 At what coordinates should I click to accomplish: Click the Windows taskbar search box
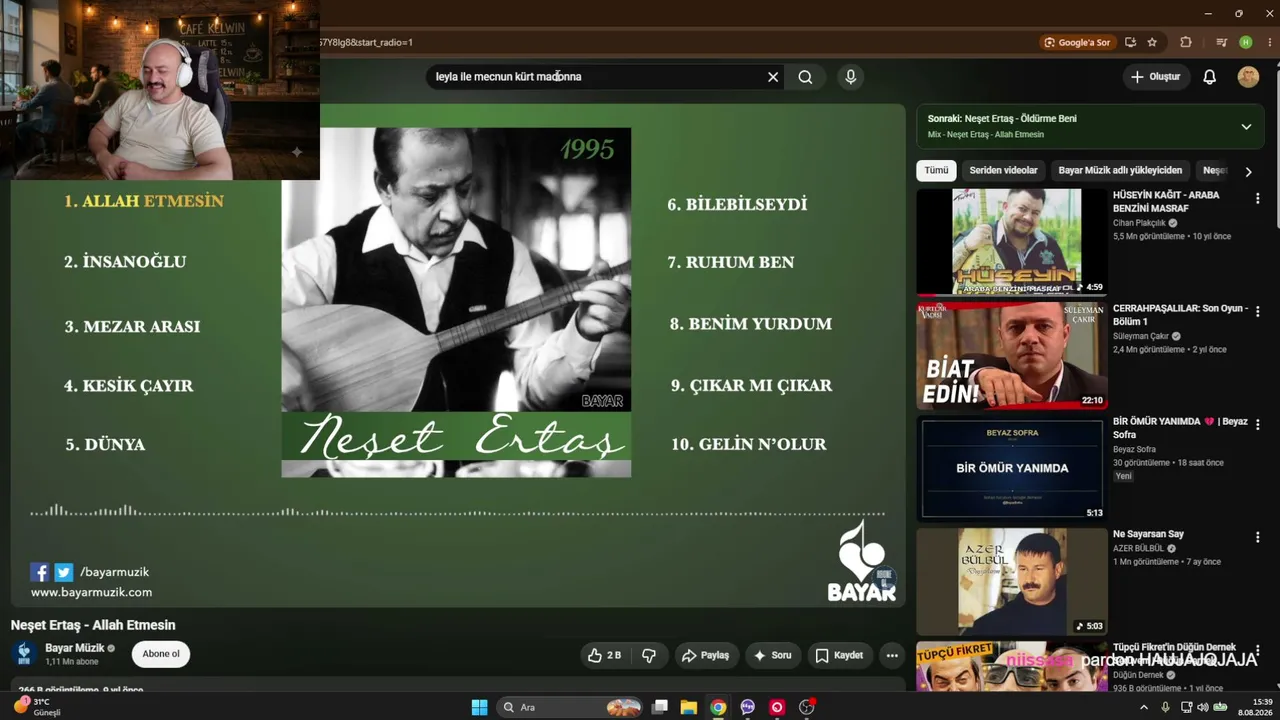click(570, 707)
